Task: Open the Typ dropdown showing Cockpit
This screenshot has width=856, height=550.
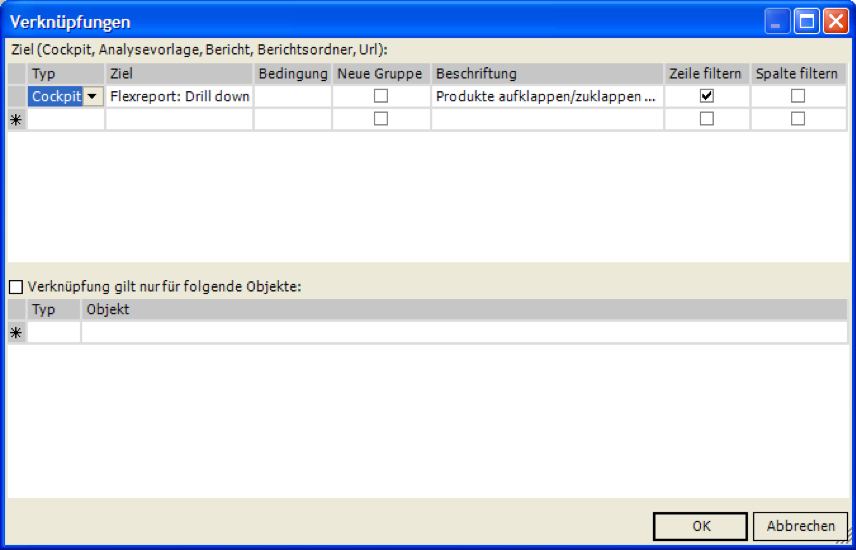Action: pyautogui.click(x=93, y=97)
